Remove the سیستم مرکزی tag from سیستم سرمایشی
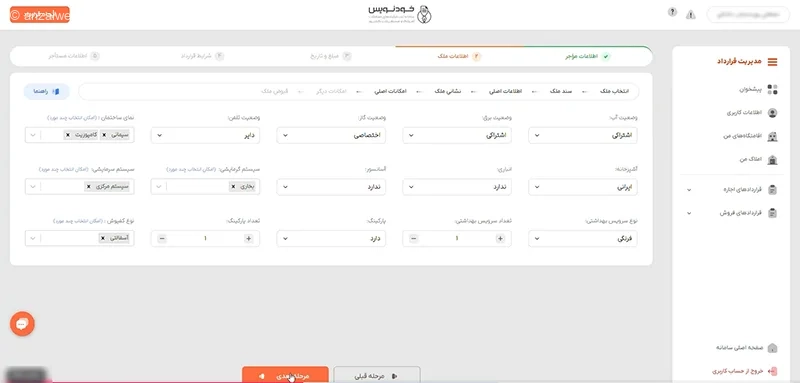Screen dimensions: 800x383 point(88,187)
